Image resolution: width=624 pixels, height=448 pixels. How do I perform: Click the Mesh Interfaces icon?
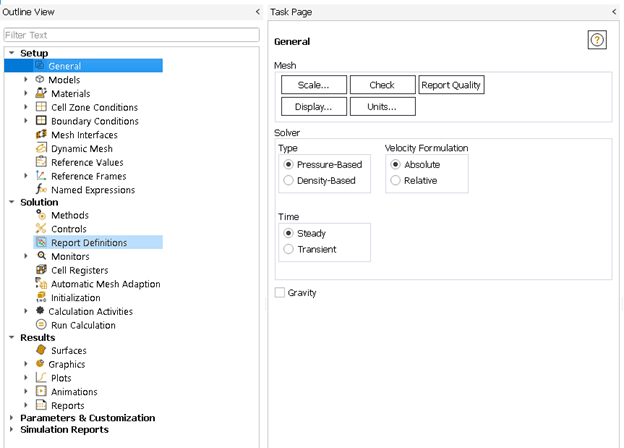pos(41,135)
